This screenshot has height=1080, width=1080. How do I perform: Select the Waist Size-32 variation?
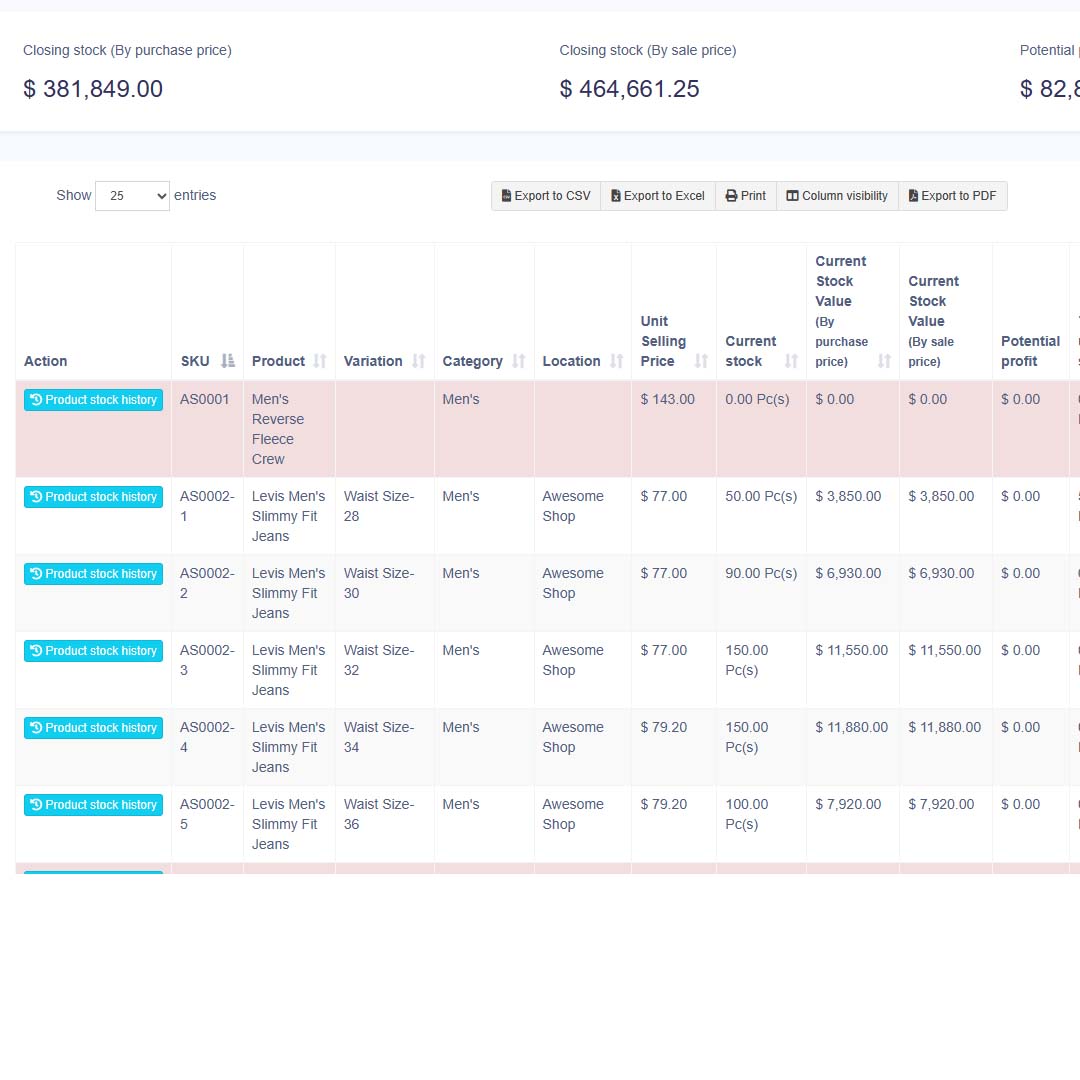[379, 661]
